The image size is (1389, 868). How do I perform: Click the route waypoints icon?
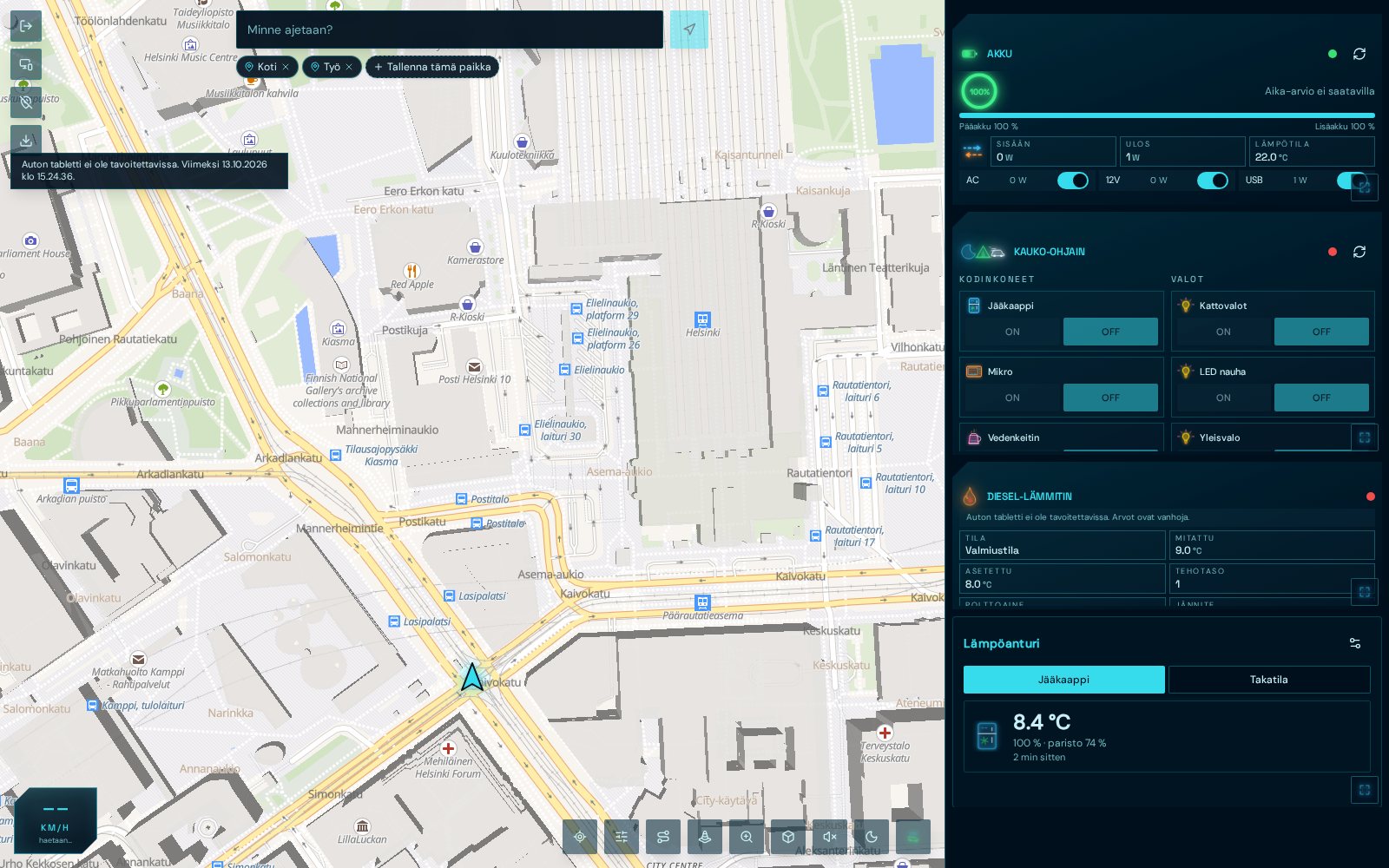tap(663, 837)
